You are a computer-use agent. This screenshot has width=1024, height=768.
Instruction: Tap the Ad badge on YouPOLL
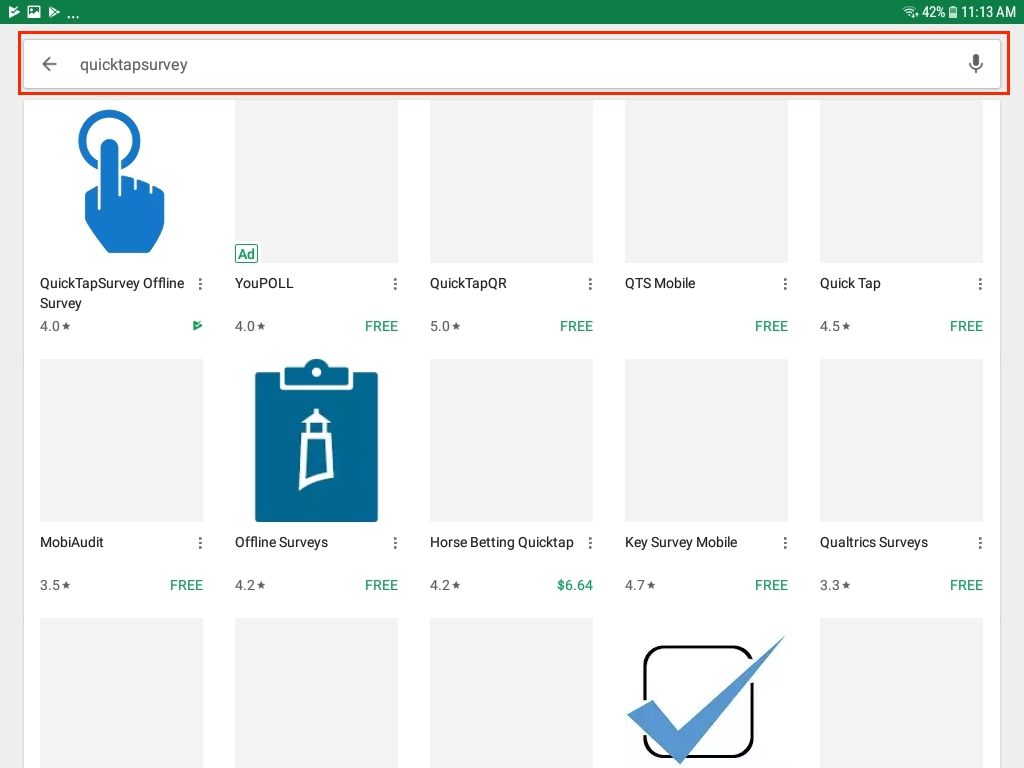coord(246,253)
